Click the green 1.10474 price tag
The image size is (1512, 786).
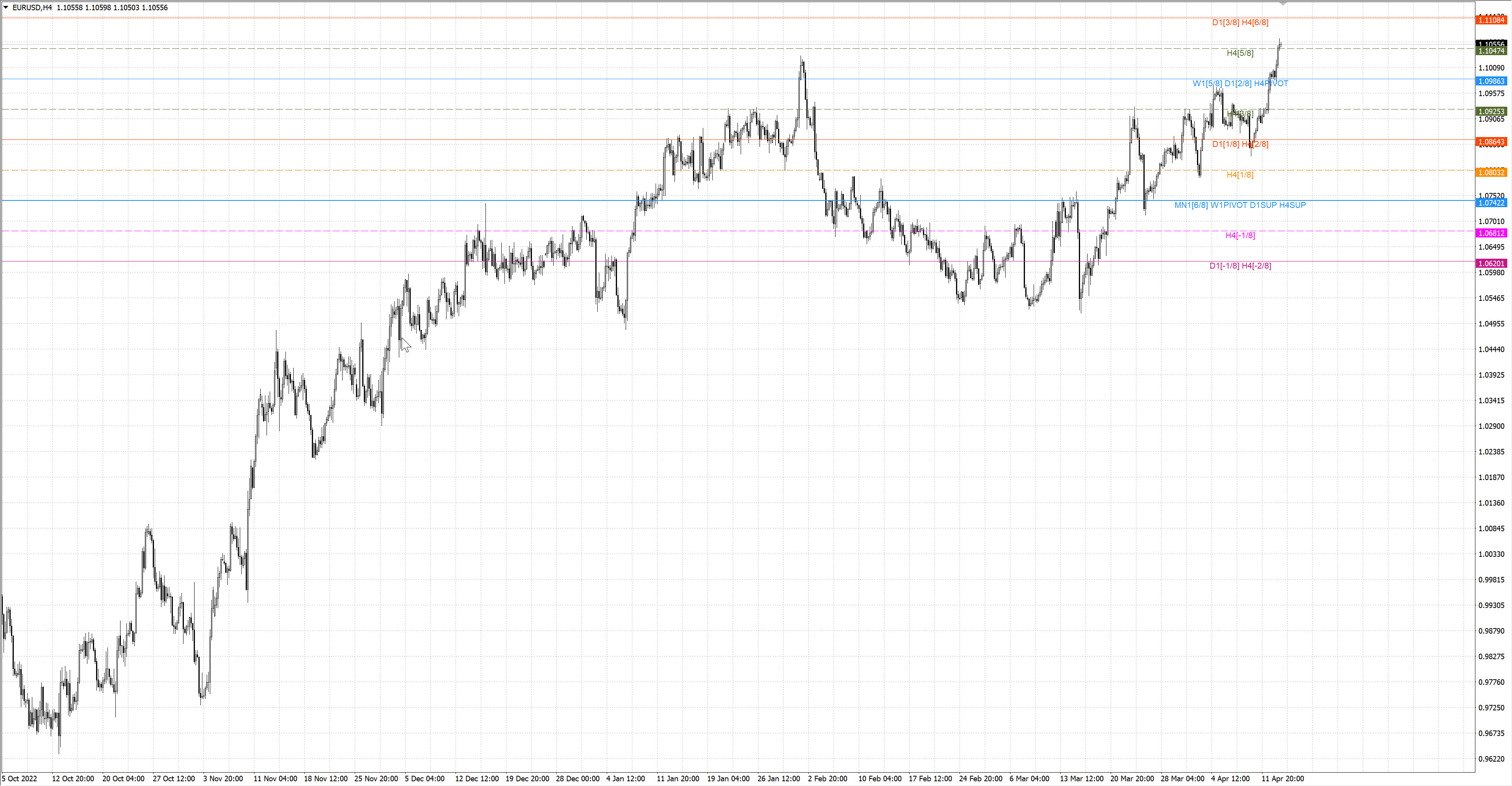click(1492, 51)
